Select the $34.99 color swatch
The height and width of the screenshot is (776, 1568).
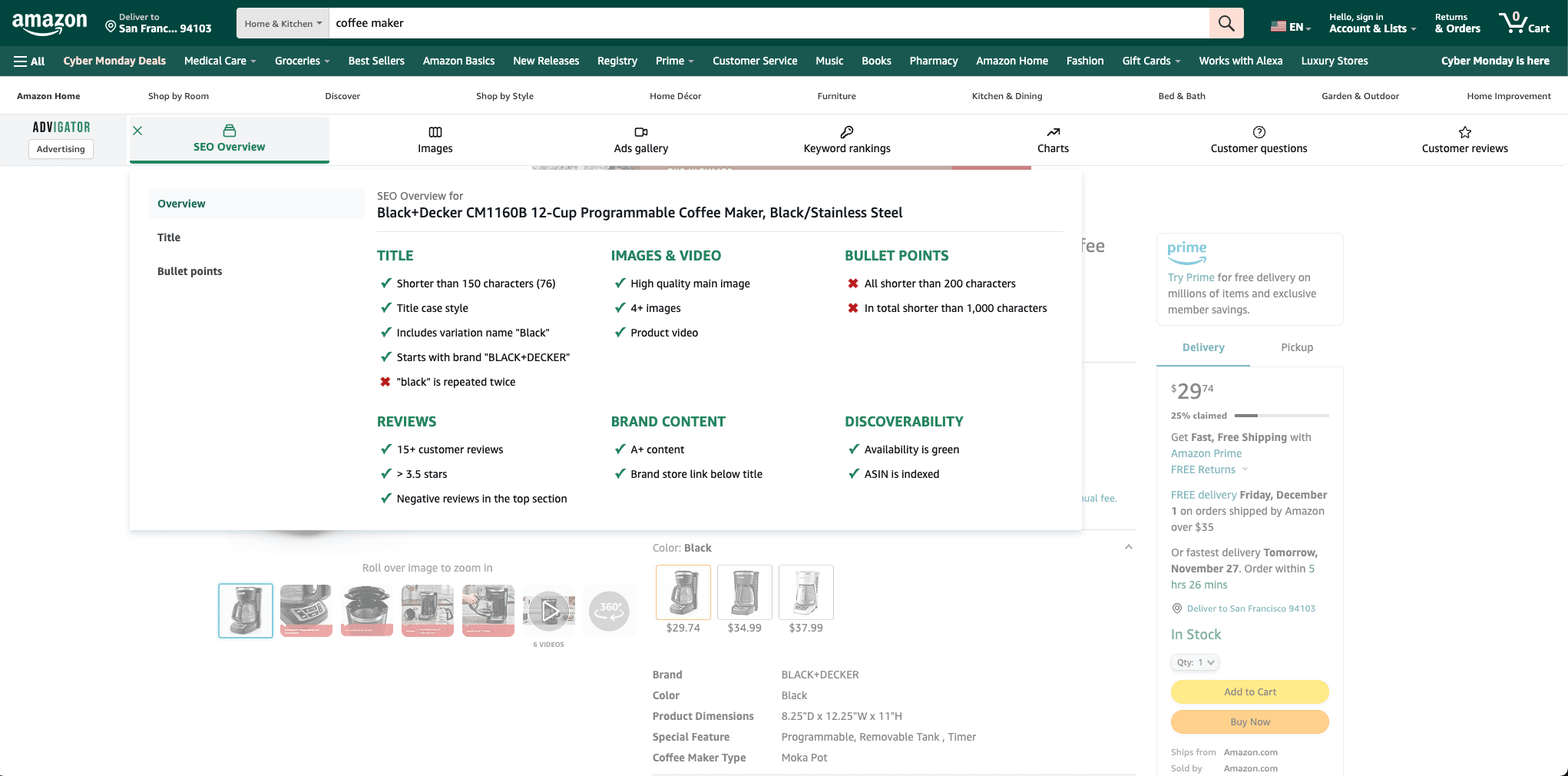click(x=745, y=592)
